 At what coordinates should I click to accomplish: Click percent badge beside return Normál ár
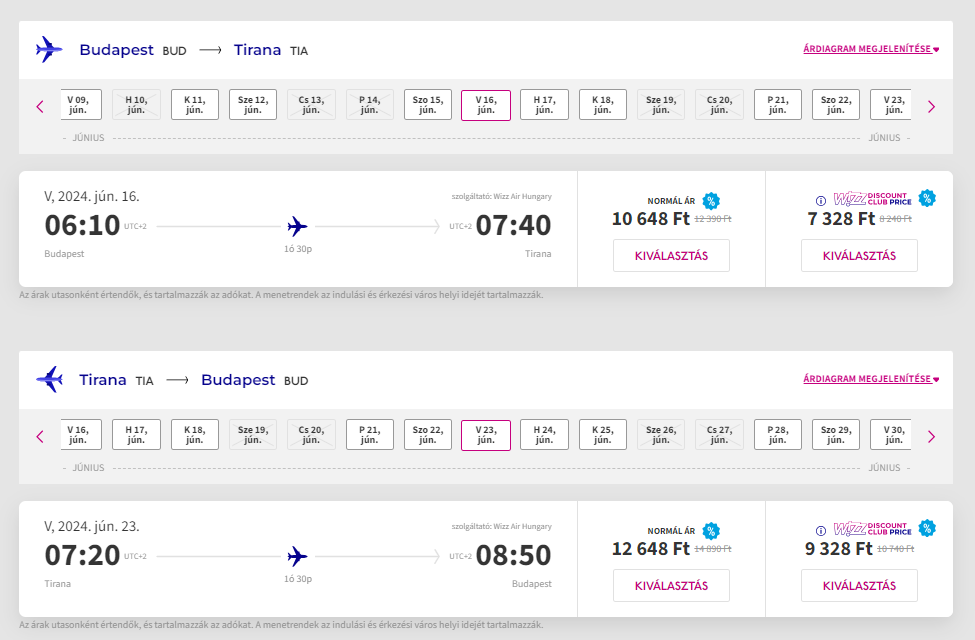coord(710,531)
